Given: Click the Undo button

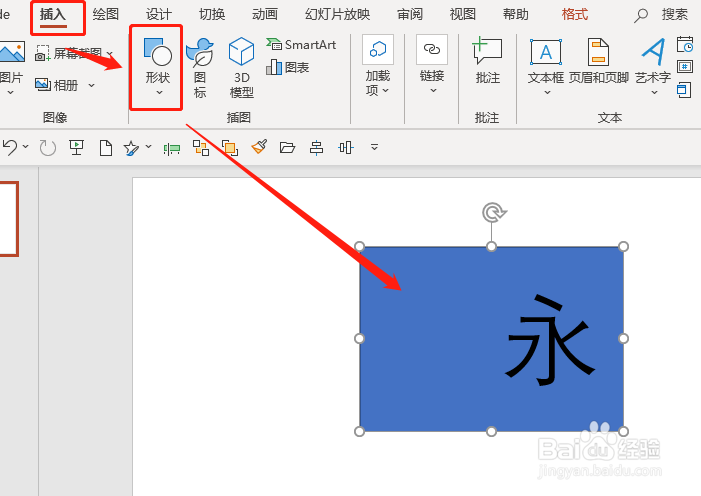Looking at the screenshot, I should [x=10, y=148].
